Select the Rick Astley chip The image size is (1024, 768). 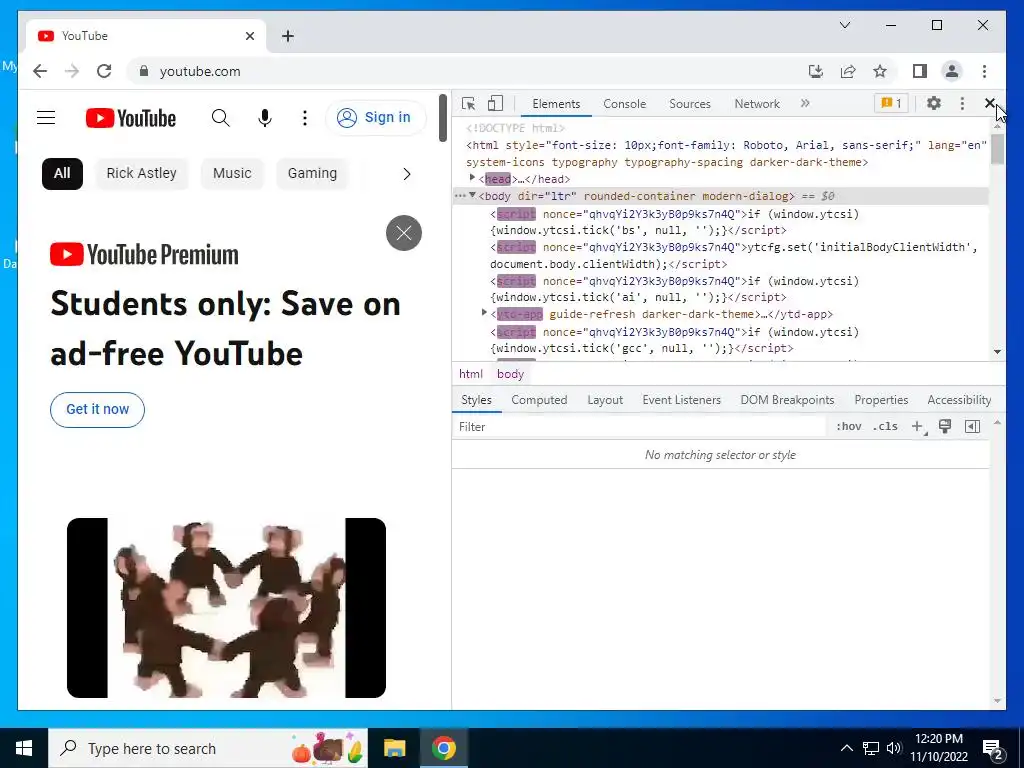point(142,174)
